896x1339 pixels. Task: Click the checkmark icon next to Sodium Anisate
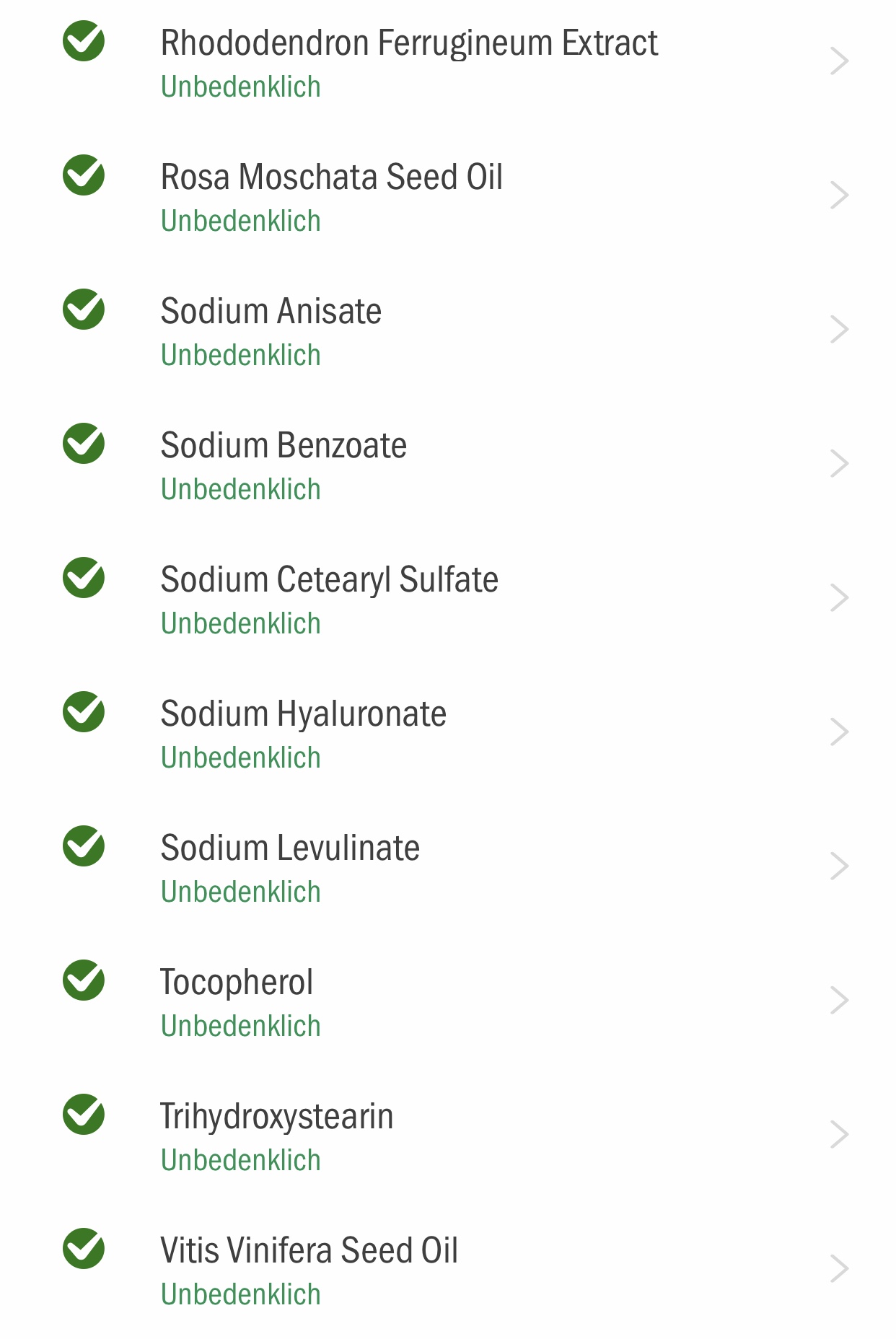click(x=84, y=309)
